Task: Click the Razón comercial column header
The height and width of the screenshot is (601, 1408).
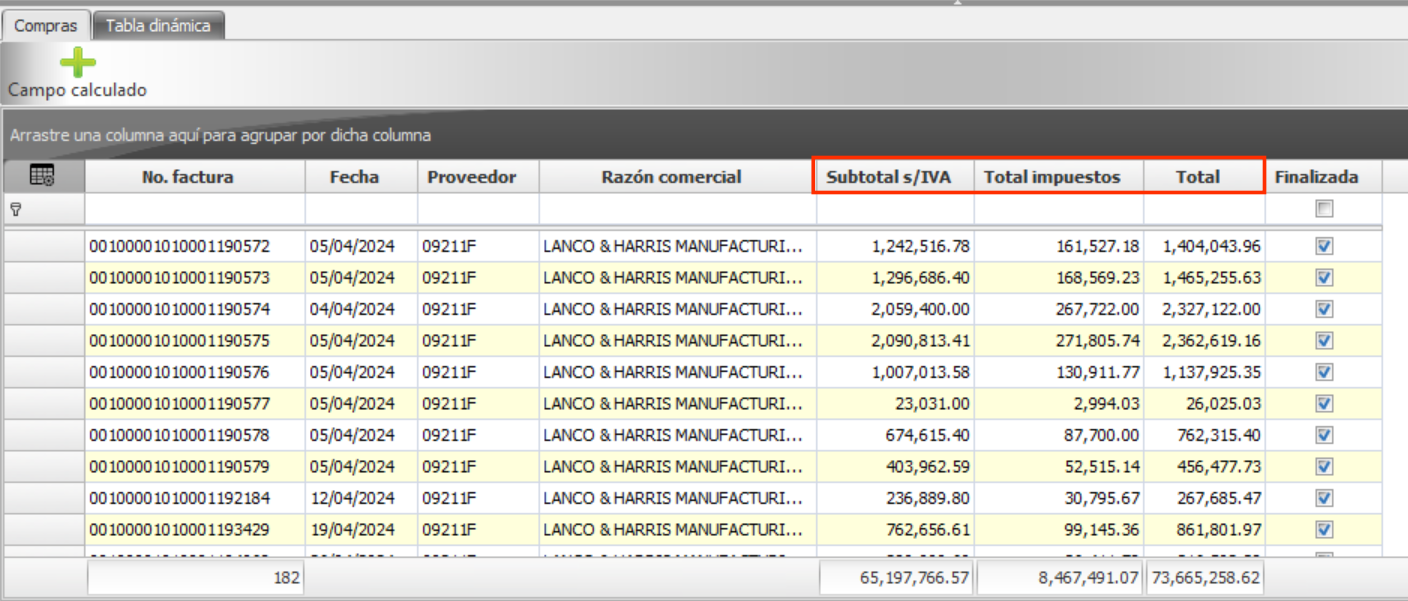Action: point(671,177)
